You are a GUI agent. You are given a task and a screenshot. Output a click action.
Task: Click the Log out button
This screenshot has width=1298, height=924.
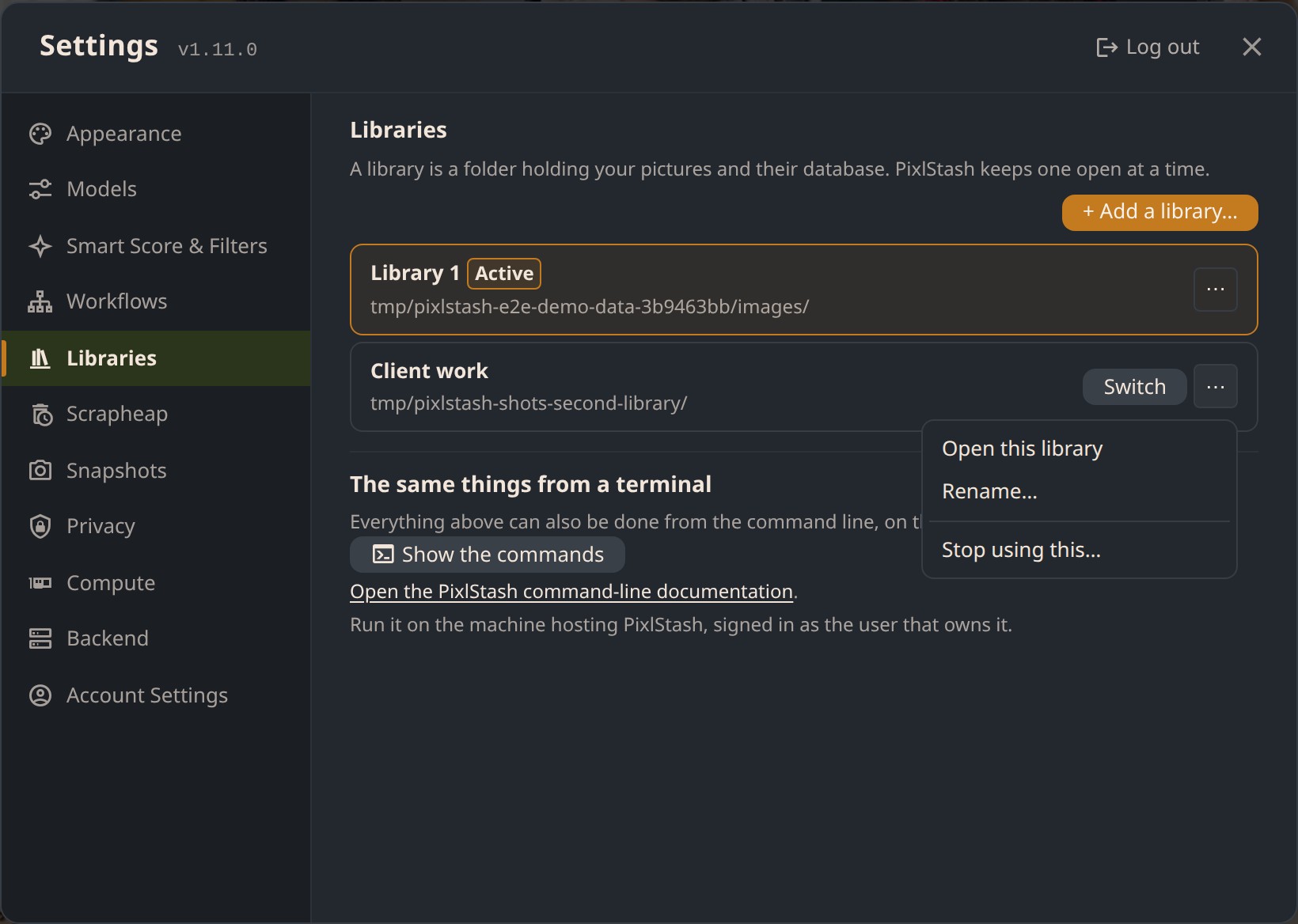(x=1148, y=47)
